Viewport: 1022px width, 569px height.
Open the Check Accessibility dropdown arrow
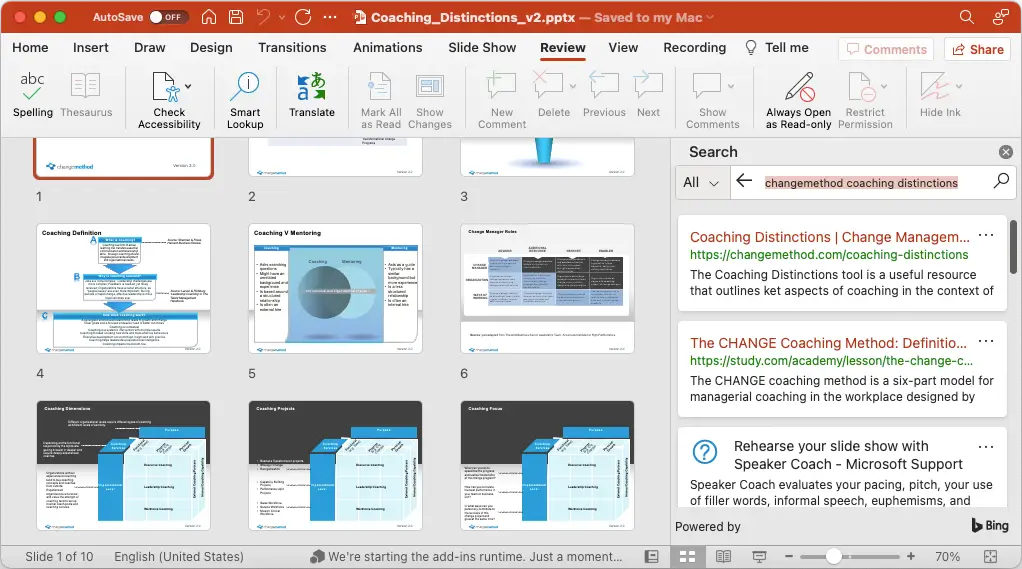tap(188, 86)
